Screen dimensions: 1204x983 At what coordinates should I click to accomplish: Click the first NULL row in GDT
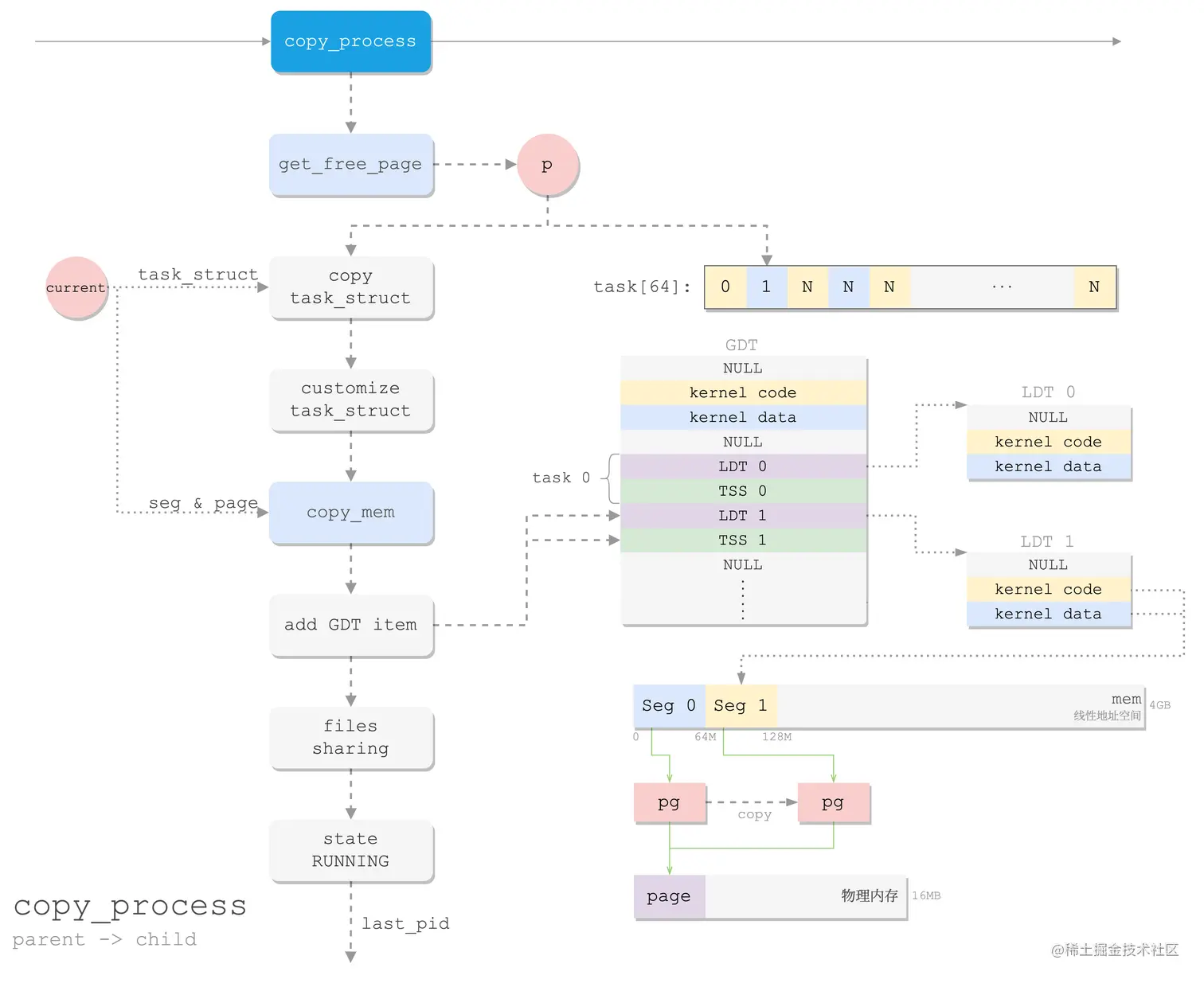(743, 369)
